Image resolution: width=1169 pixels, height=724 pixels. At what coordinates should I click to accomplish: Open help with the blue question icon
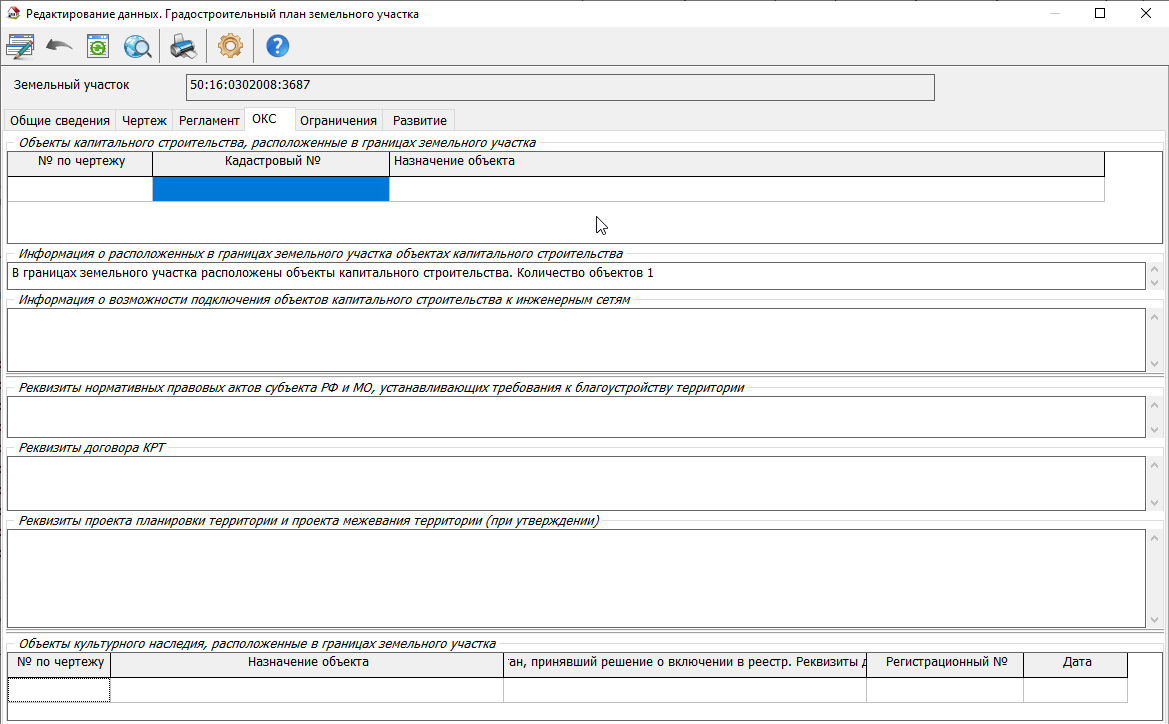pyautogui.click(x=277, y=46)
